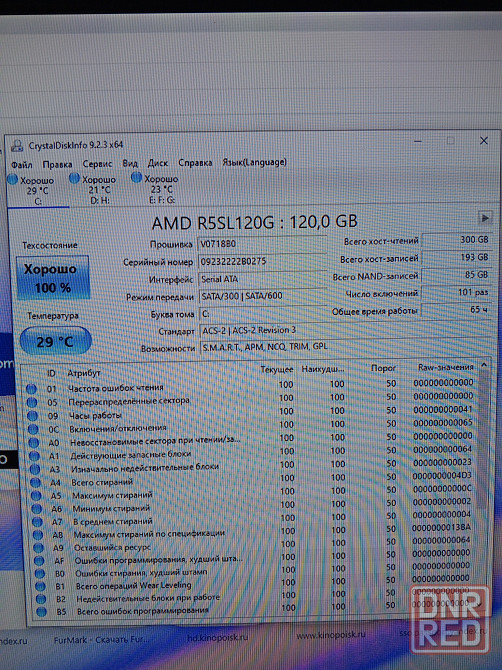Click the Прошивка field V071880

pos(262,244)
